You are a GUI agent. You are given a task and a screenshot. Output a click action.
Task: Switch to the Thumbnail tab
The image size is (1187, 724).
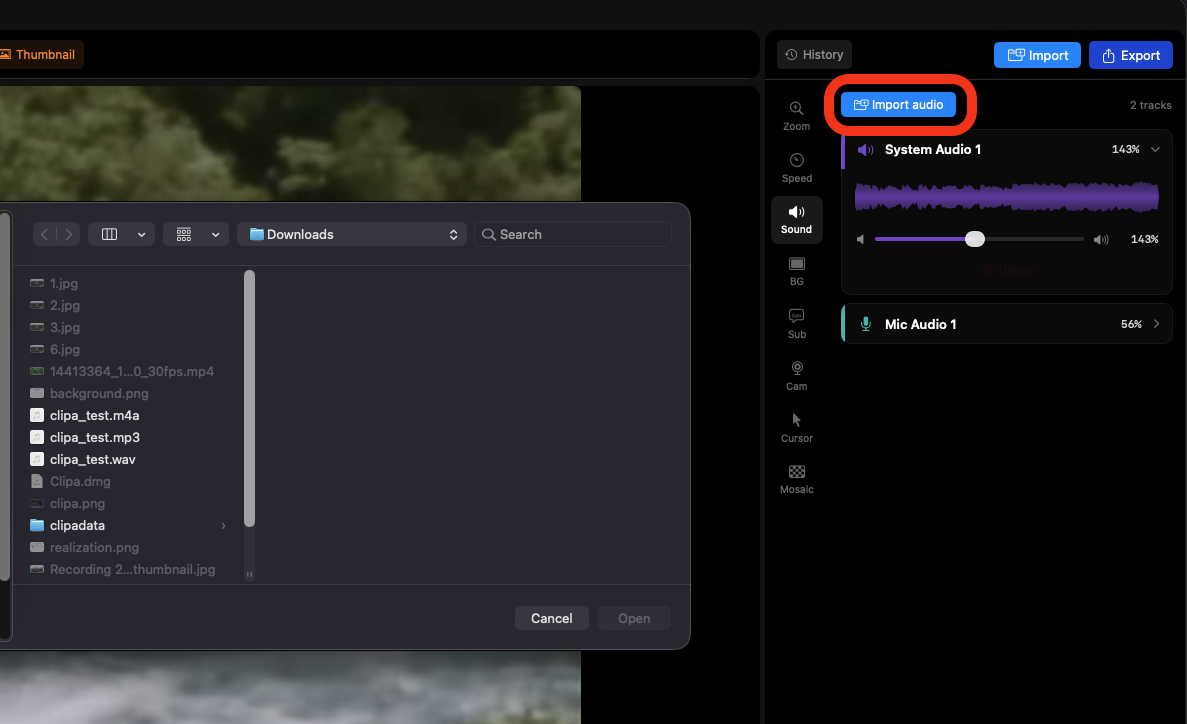[x=38, y=55]
